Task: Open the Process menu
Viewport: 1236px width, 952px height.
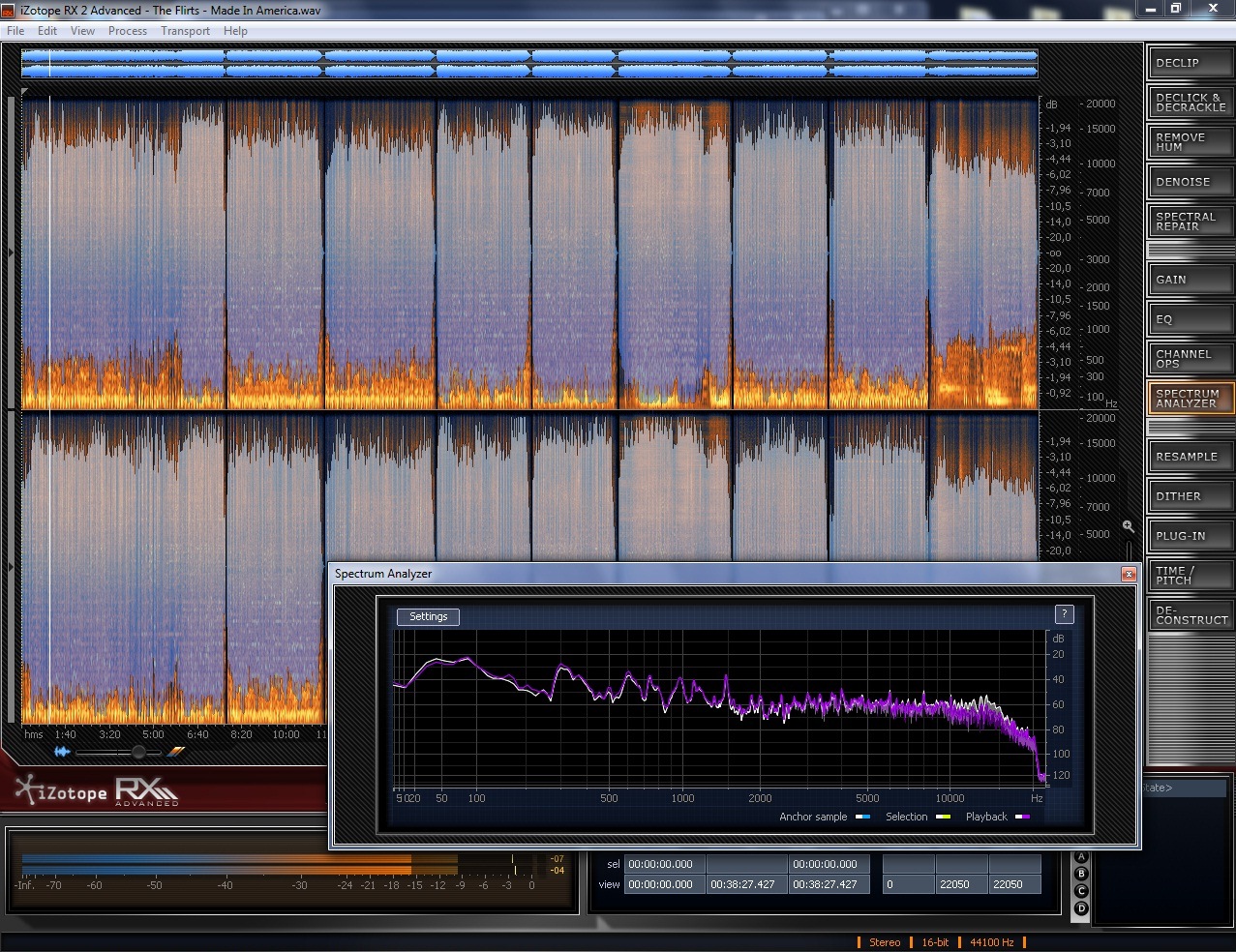Action: tap(128, 31)
